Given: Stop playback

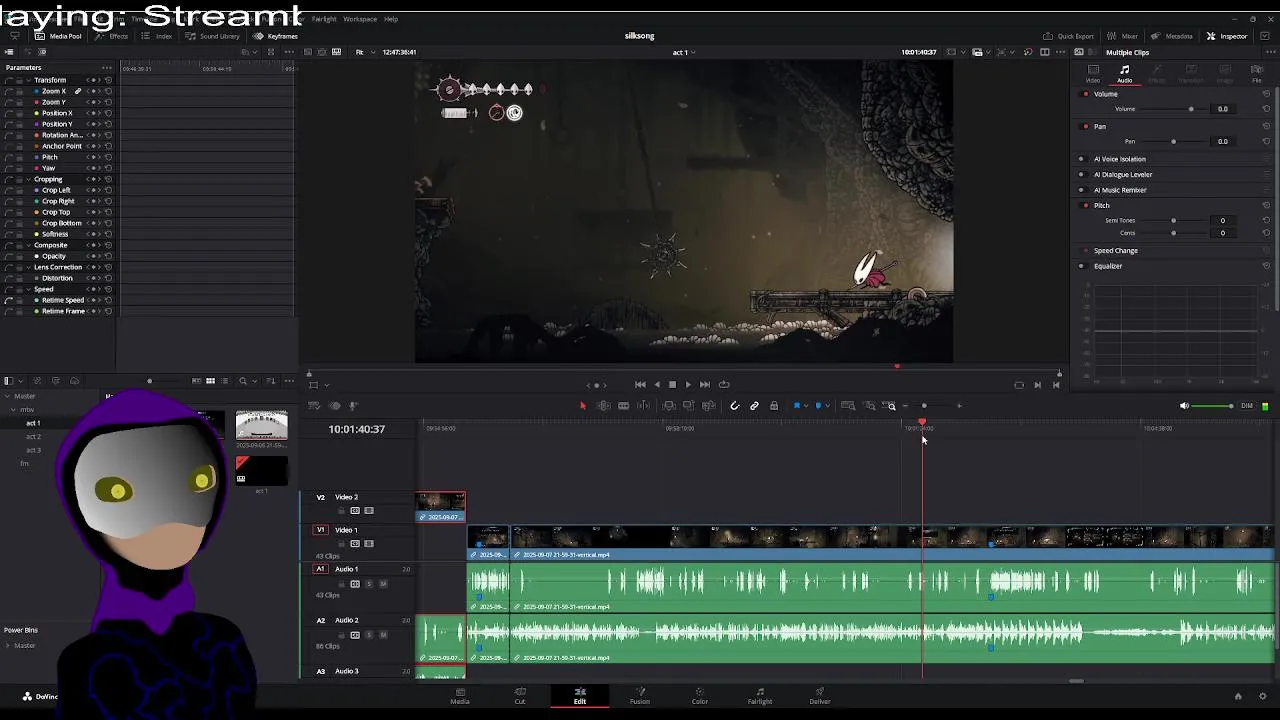Looking at the screenshot, I should pos(672,384).
